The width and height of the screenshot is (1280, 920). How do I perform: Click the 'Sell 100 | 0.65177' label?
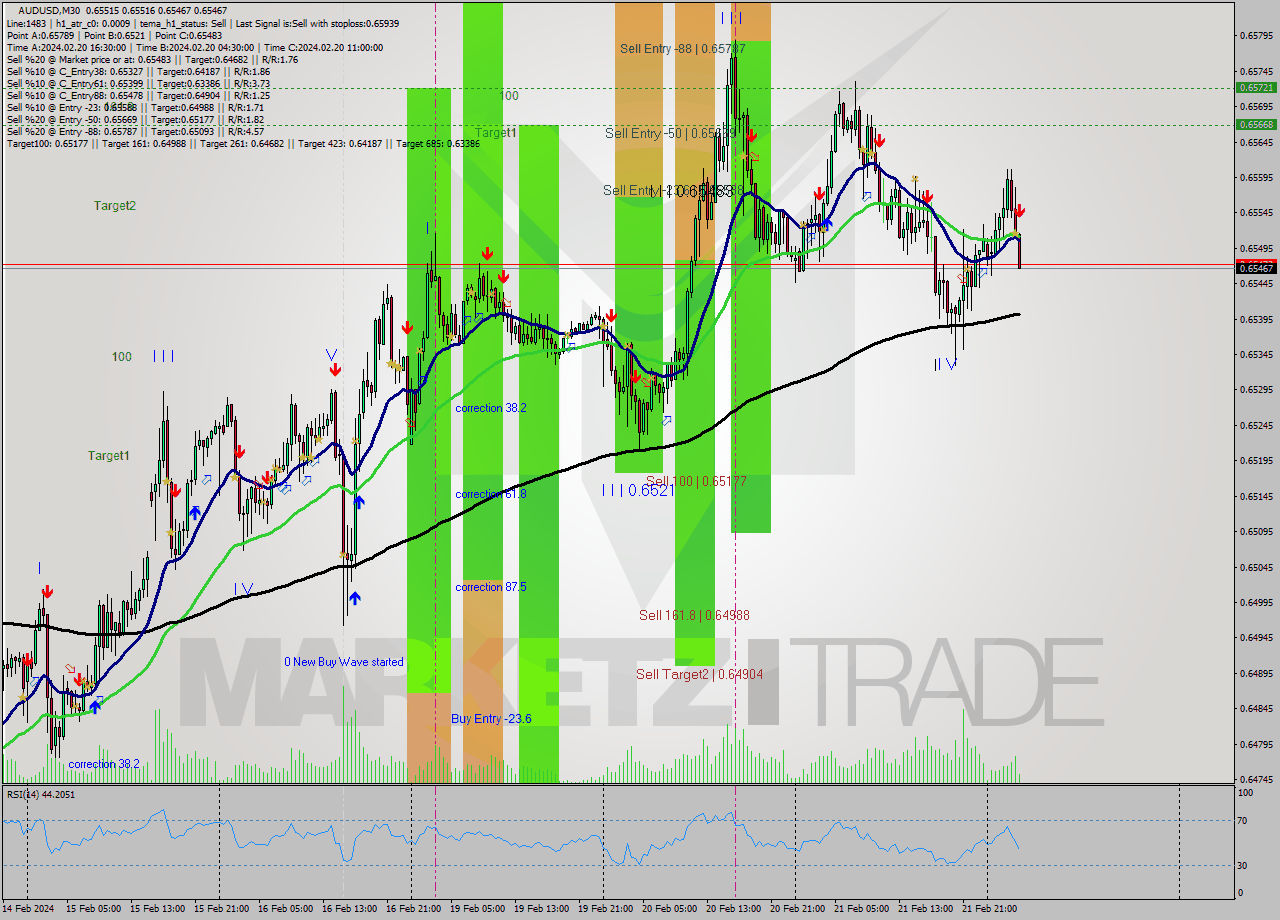pos(696,481)
